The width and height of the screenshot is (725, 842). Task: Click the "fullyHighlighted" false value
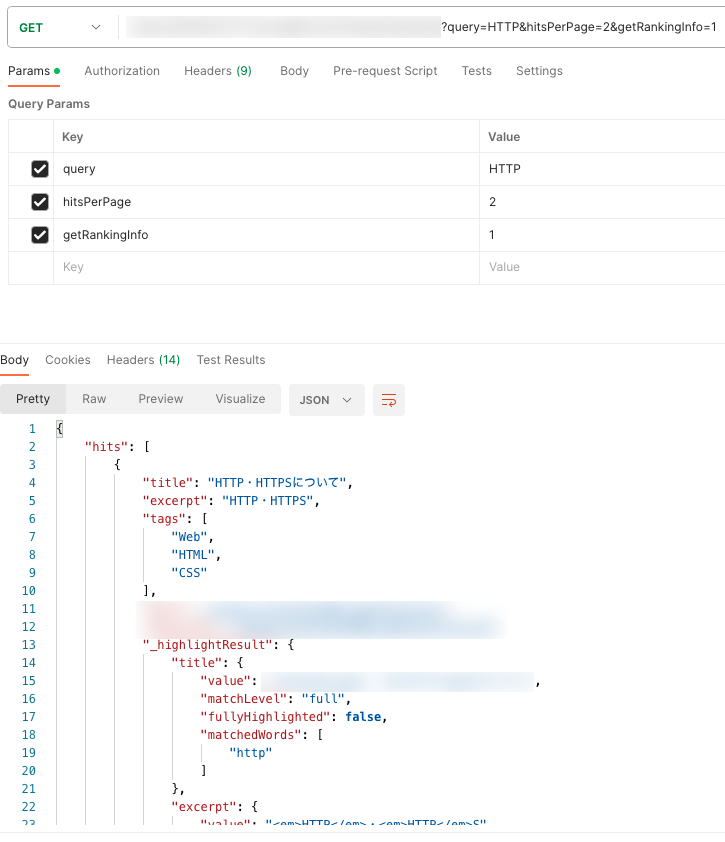pyautogui.click(x=363, y=717)
